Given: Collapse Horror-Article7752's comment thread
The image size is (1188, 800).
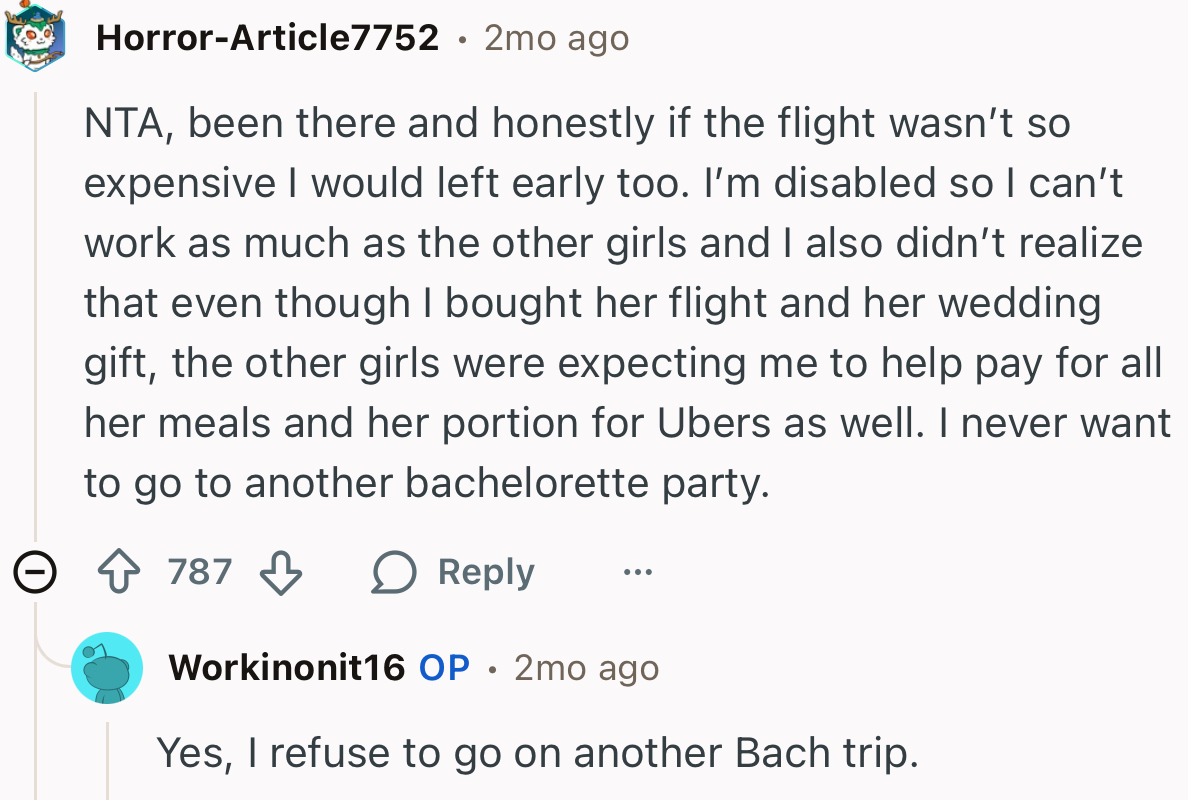Looking at the screenshot, I should (35, 571).
